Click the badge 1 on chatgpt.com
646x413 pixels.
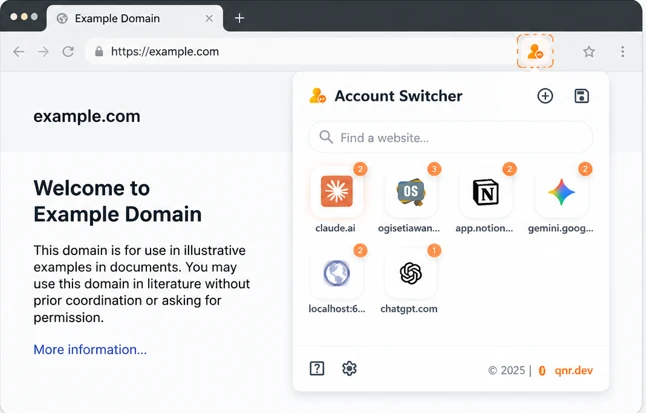[x=434, y=250]
